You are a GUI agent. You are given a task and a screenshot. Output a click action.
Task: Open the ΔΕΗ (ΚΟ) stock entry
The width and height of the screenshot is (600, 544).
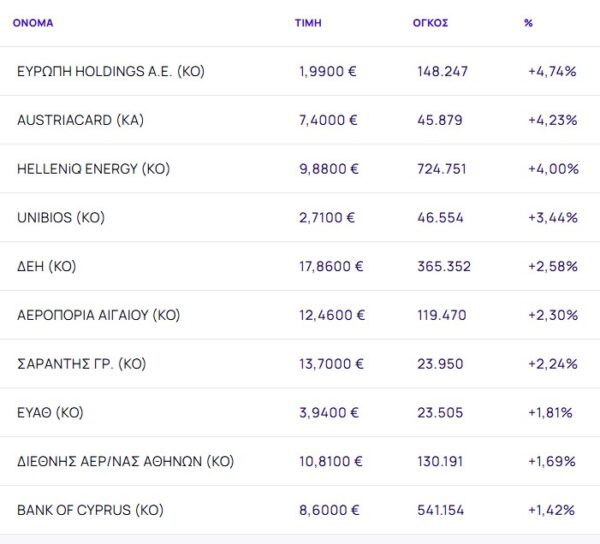[x=47, y=266]
